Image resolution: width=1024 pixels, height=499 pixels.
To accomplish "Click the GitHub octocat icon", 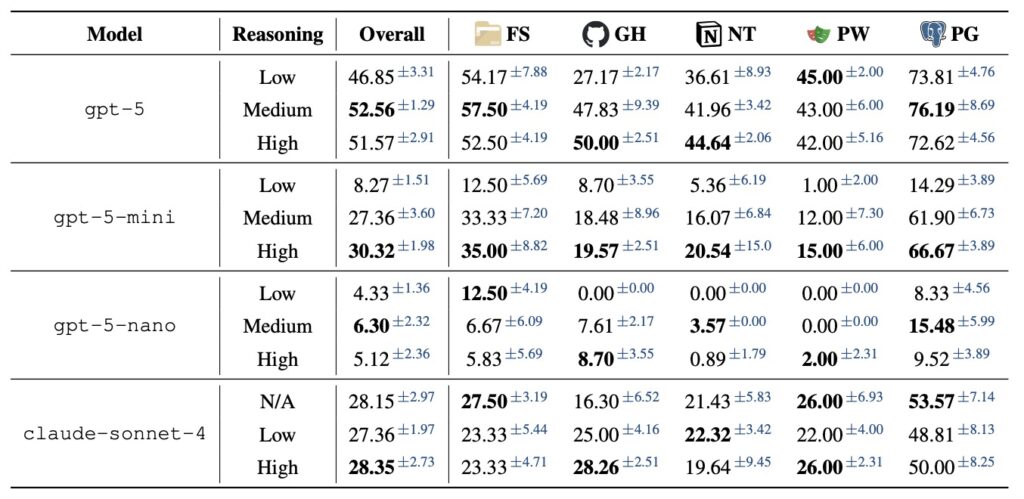I will [596, 35].
